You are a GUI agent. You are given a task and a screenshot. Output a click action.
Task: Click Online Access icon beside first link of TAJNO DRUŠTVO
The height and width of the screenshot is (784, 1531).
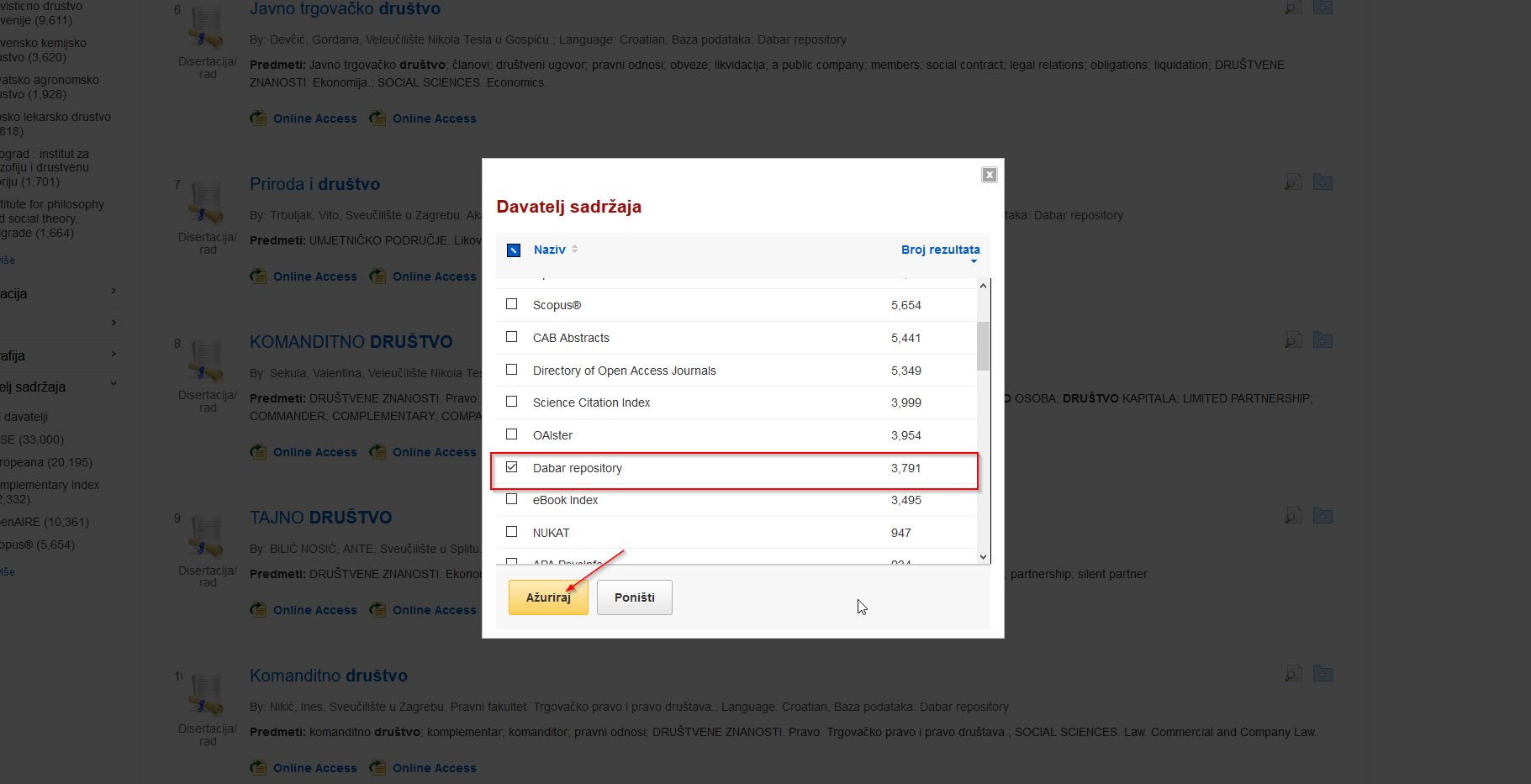point(258,610)
